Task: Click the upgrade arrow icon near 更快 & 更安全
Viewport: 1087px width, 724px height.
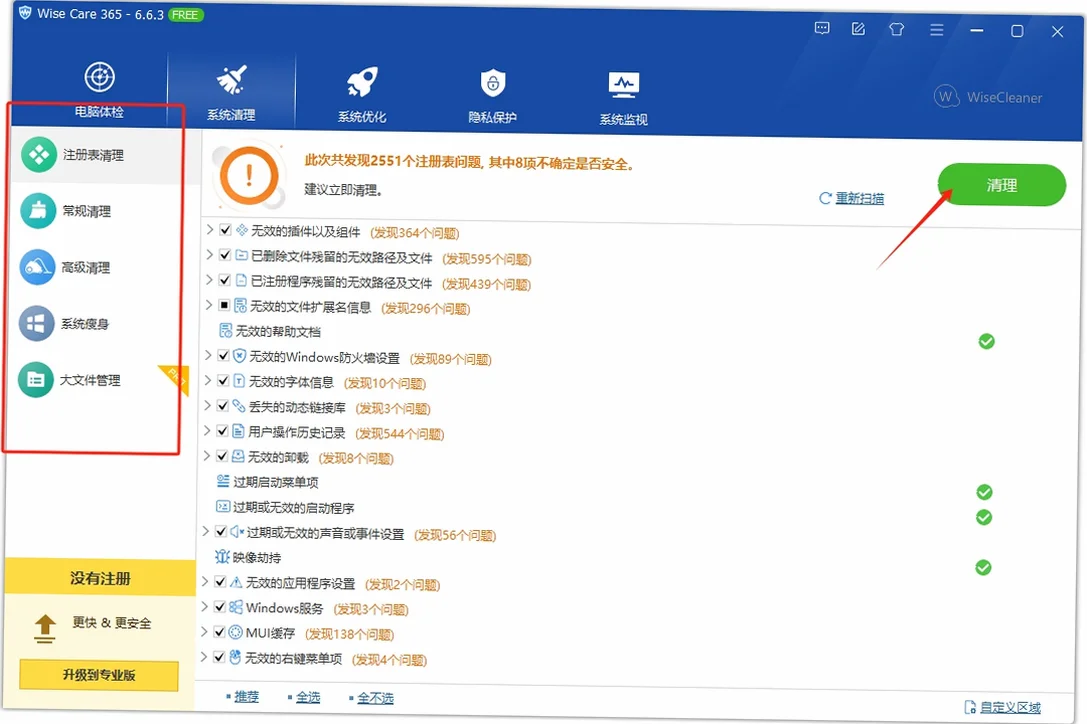Action: click(x=45, y=628)
